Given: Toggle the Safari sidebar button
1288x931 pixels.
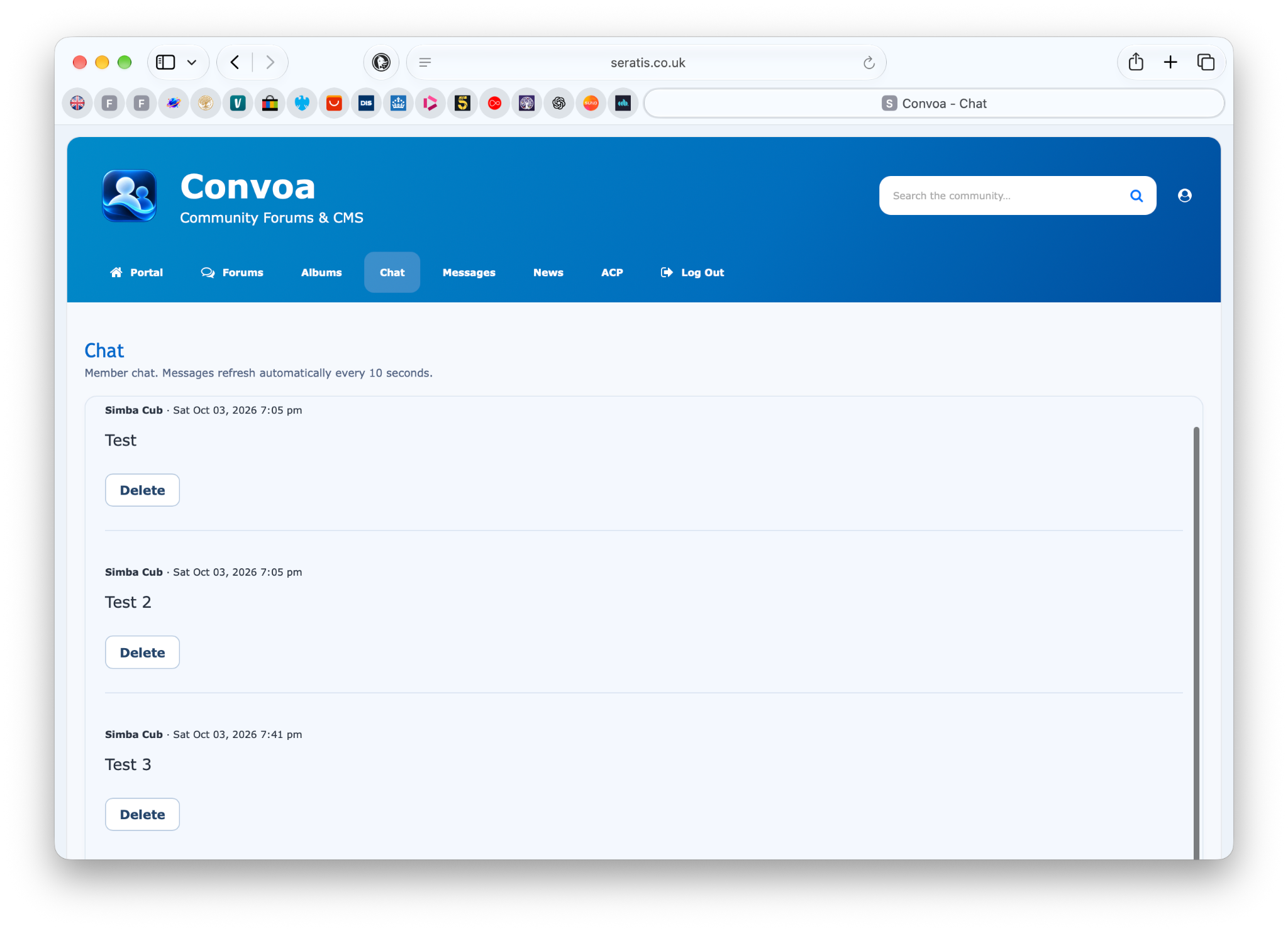Looking at the screenshot, I should coord(165,62).
